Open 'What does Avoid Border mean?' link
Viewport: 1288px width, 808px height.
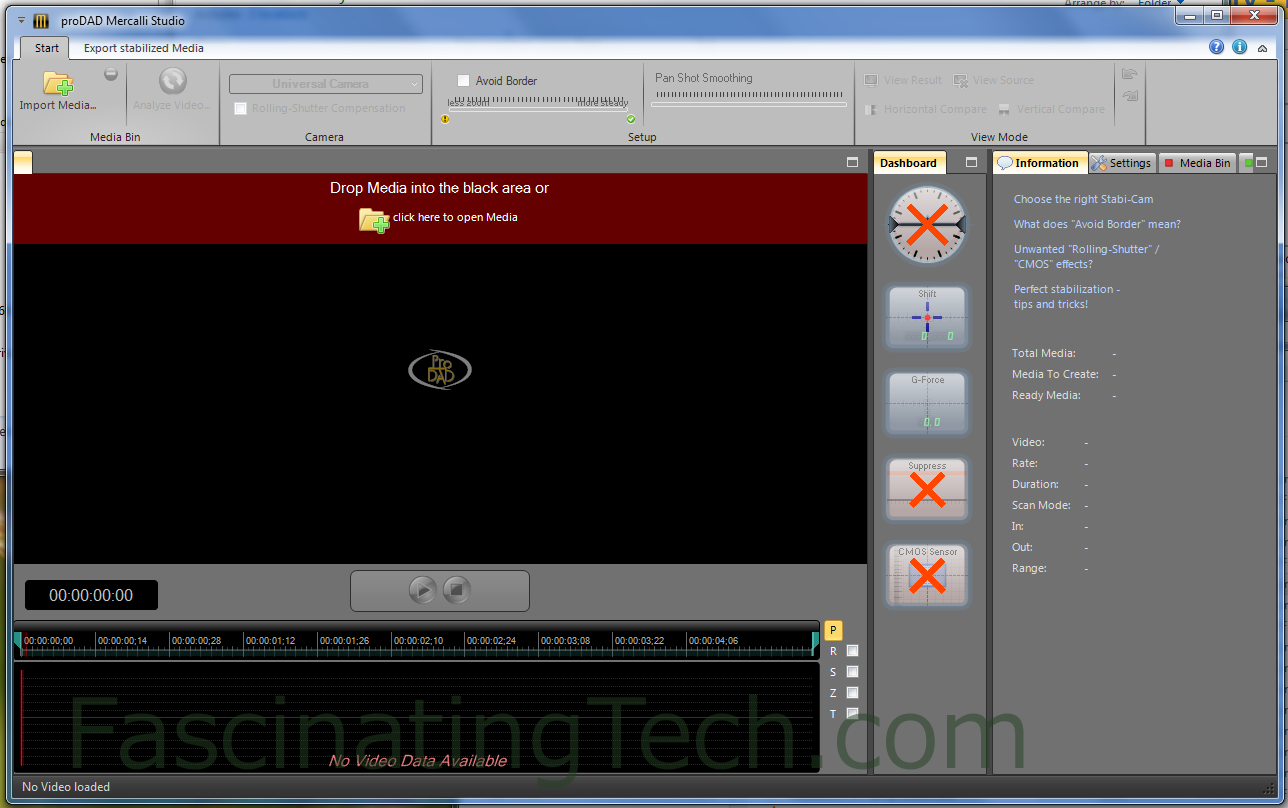click(1097, 224)
